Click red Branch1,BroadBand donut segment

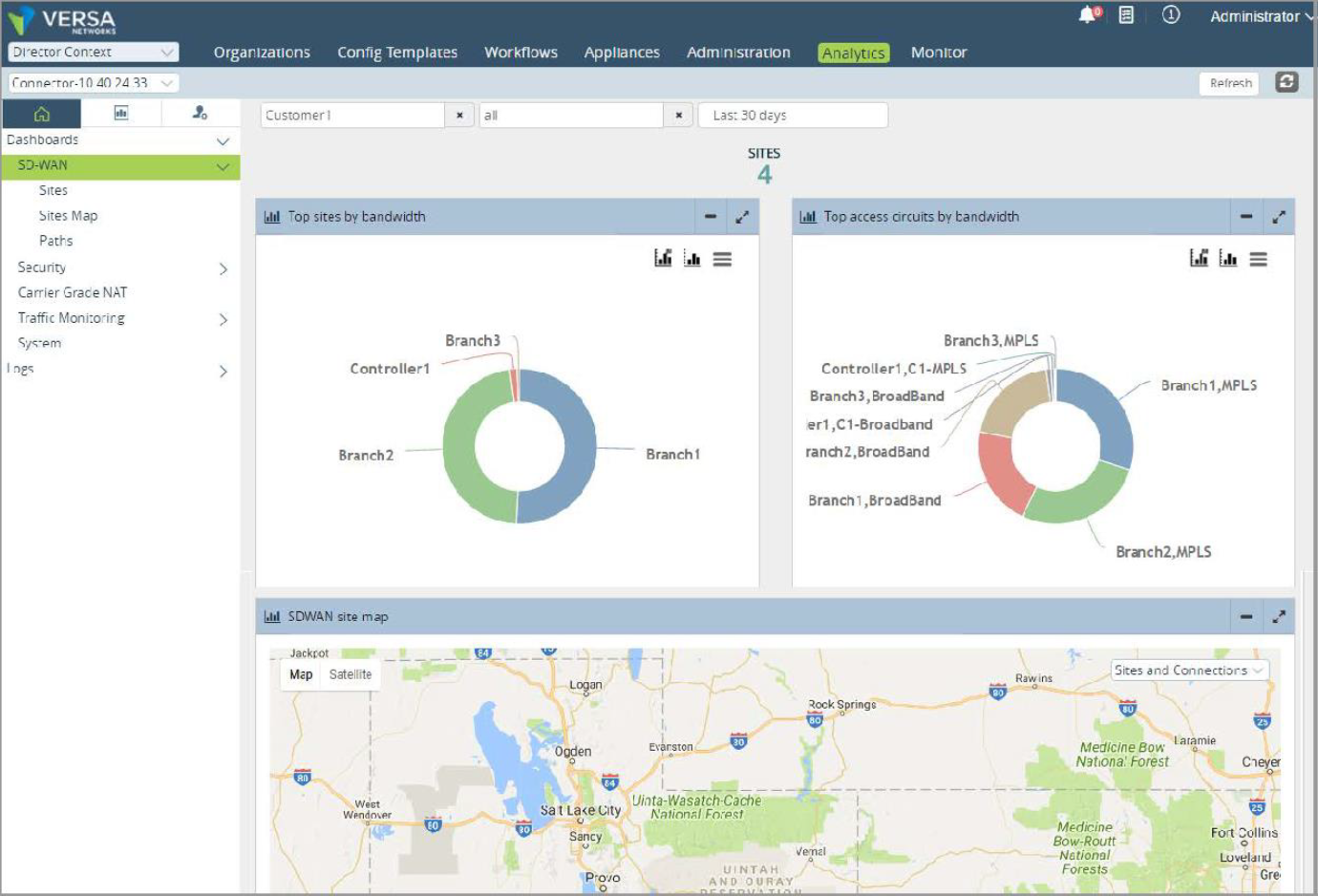[x=1003, y=473]
